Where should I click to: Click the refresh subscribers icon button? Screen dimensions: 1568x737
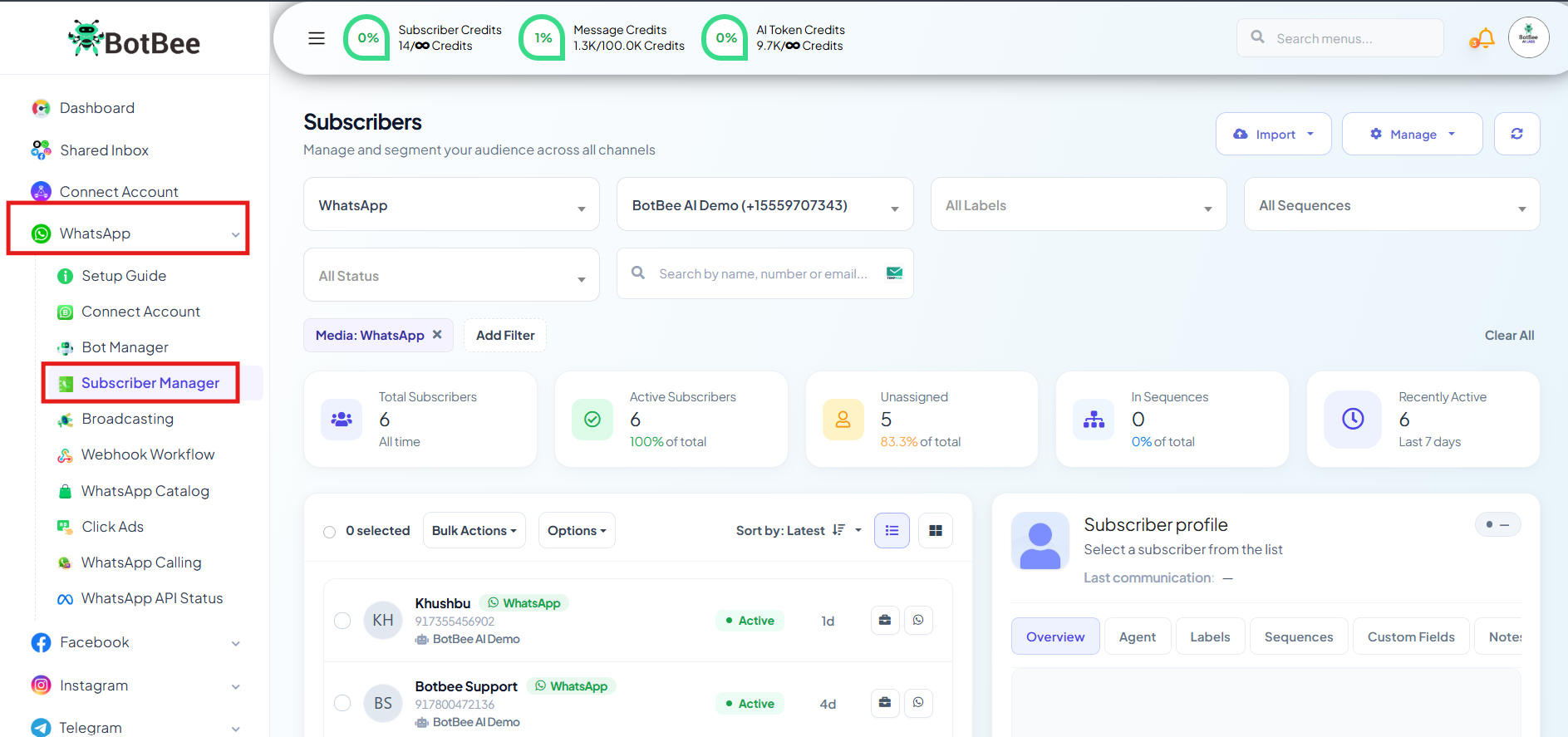coord(1517,134)
